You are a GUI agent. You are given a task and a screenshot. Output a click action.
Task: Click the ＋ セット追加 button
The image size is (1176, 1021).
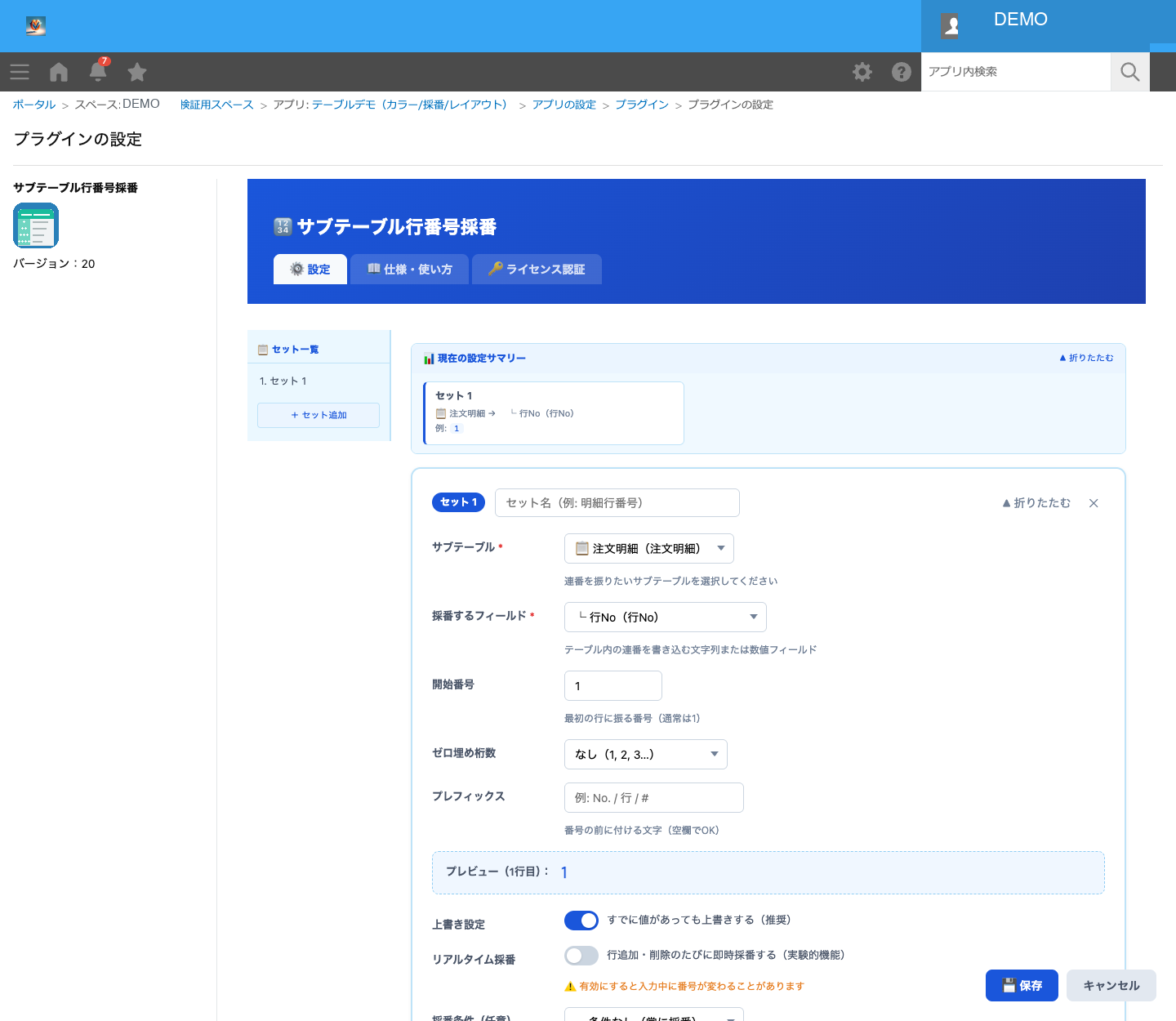318,415
